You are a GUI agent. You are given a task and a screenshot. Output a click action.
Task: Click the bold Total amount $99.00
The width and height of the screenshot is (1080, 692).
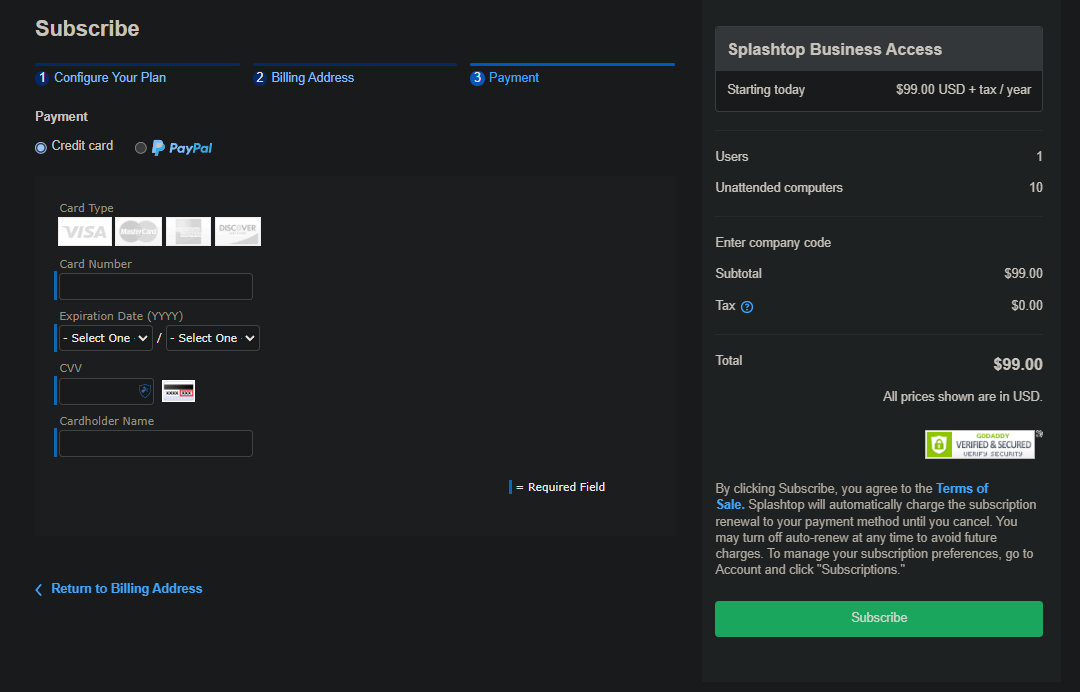(1018, 364)
